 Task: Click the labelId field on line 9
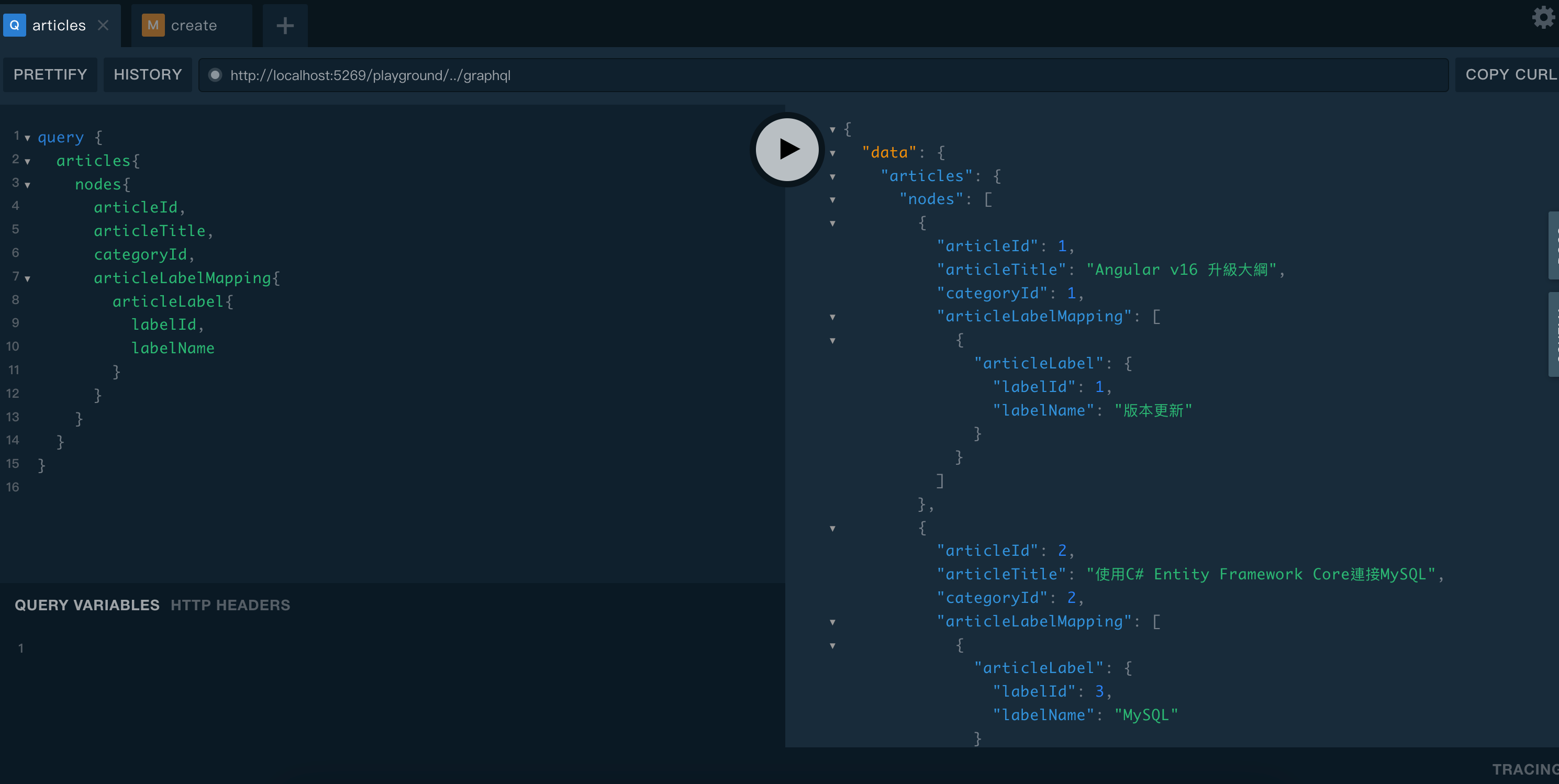click(163, 324)
